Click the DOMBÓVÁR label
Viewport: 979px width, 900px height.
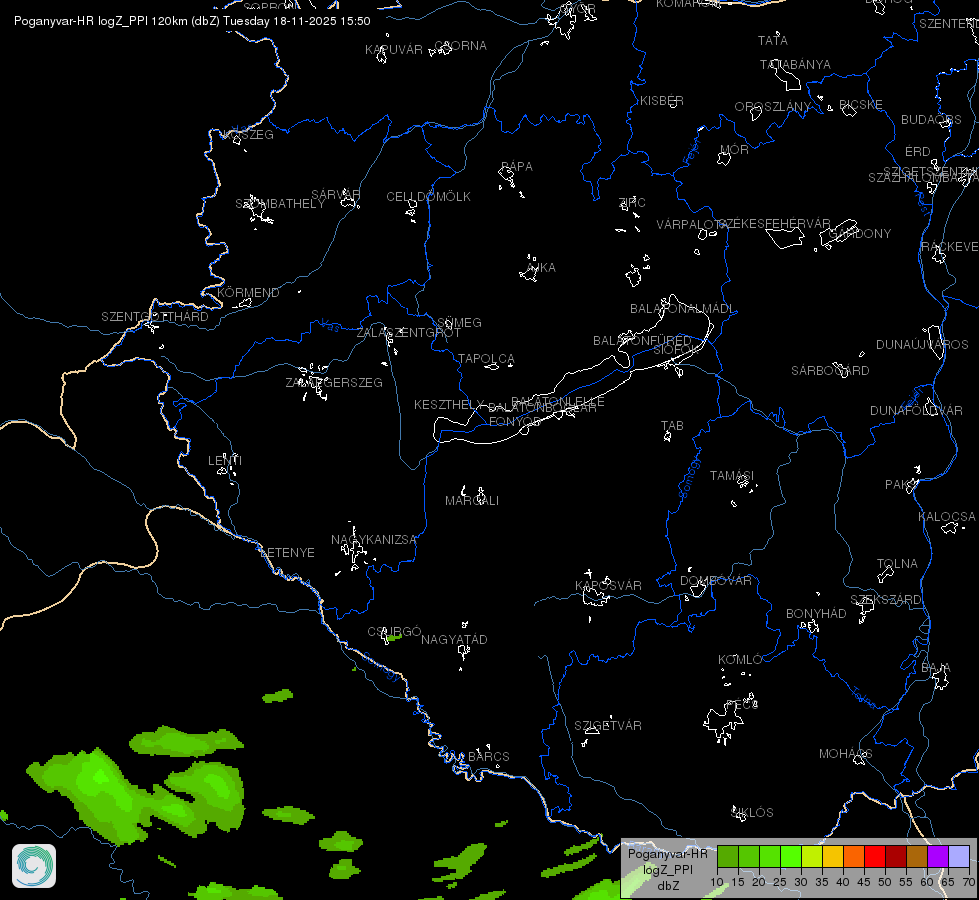click(x=716, y=581)
